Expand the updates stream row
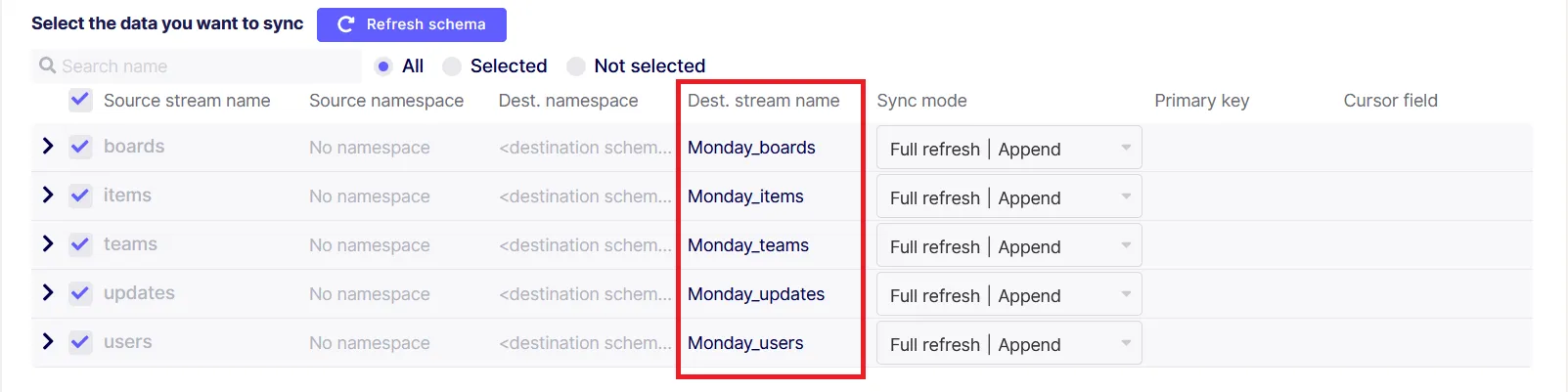The width and height of the screenshot is (1568, 392). (47, 292)
